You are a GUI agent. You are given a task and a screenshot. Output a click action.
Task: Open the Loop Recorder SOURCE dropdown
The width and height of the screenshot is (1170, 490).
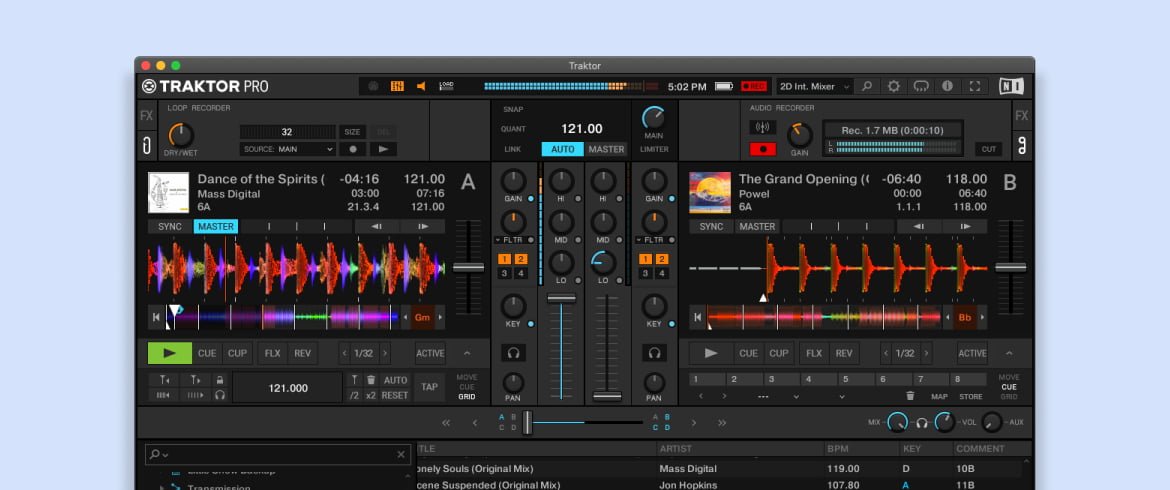[287, 149]
